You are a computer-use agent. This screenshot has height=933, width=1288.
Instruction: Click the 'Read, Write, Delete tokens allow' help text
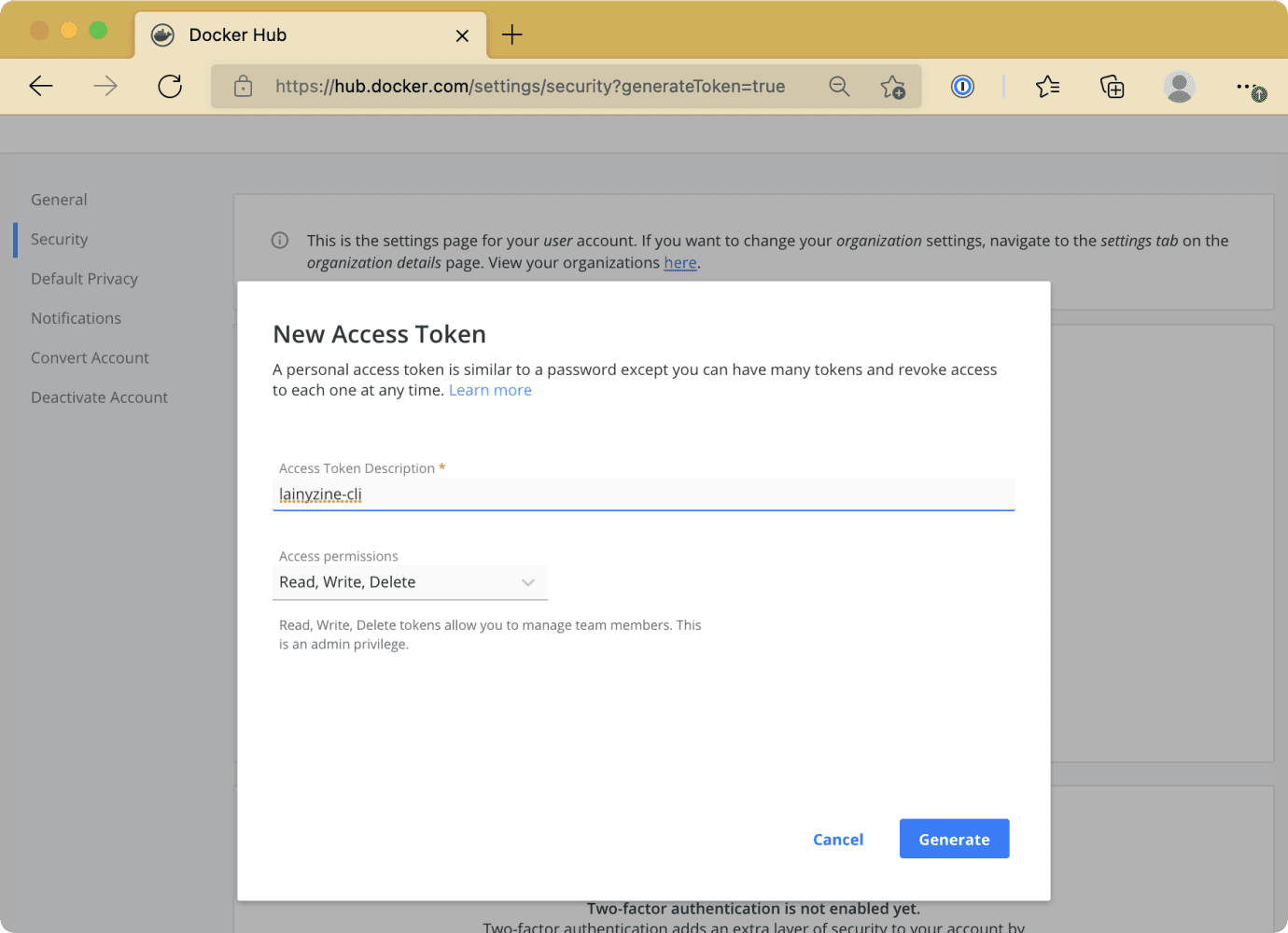[x=490, y=634]
